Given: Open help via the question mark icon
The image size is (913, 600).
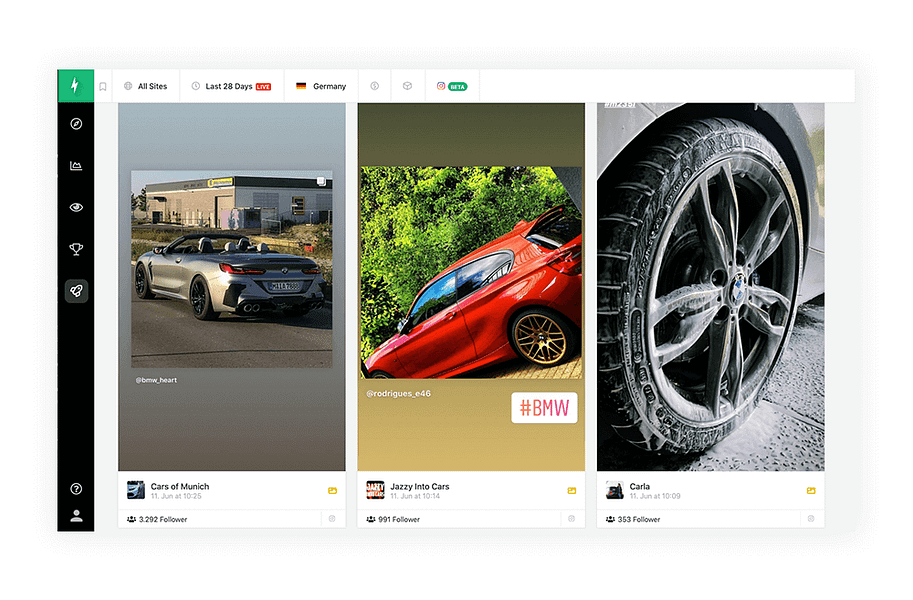Looking at the screenshot, I should (76, 489).
